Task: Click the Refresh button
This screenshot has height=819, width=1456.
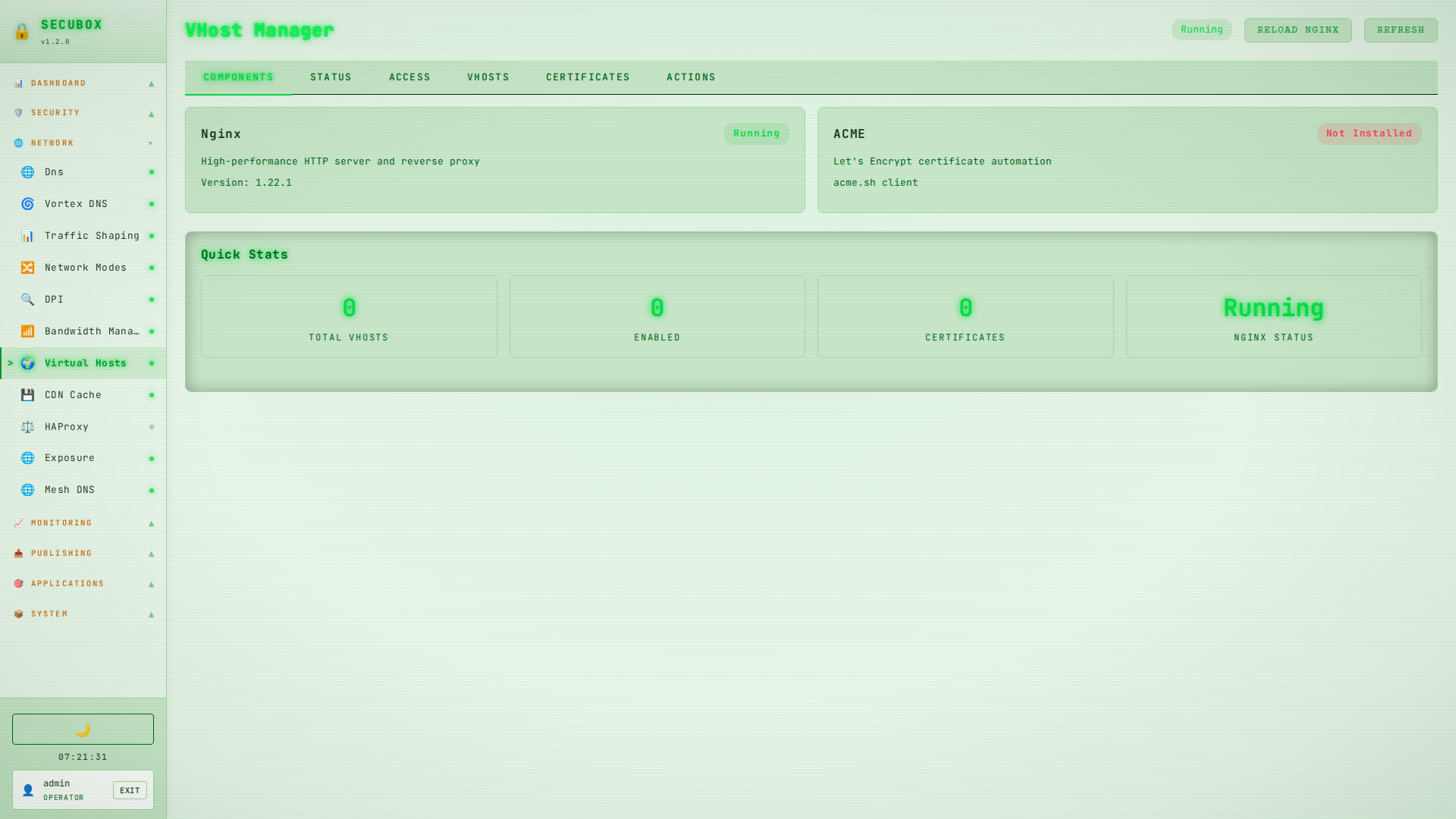Action: click(x=1400, y=30)
